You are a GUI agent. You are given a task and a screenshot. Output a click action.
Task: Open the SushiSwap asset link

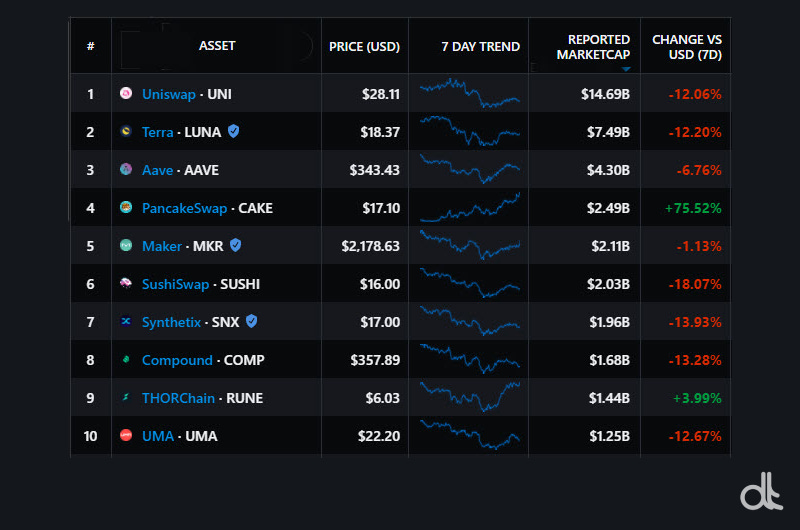point(176,284)
